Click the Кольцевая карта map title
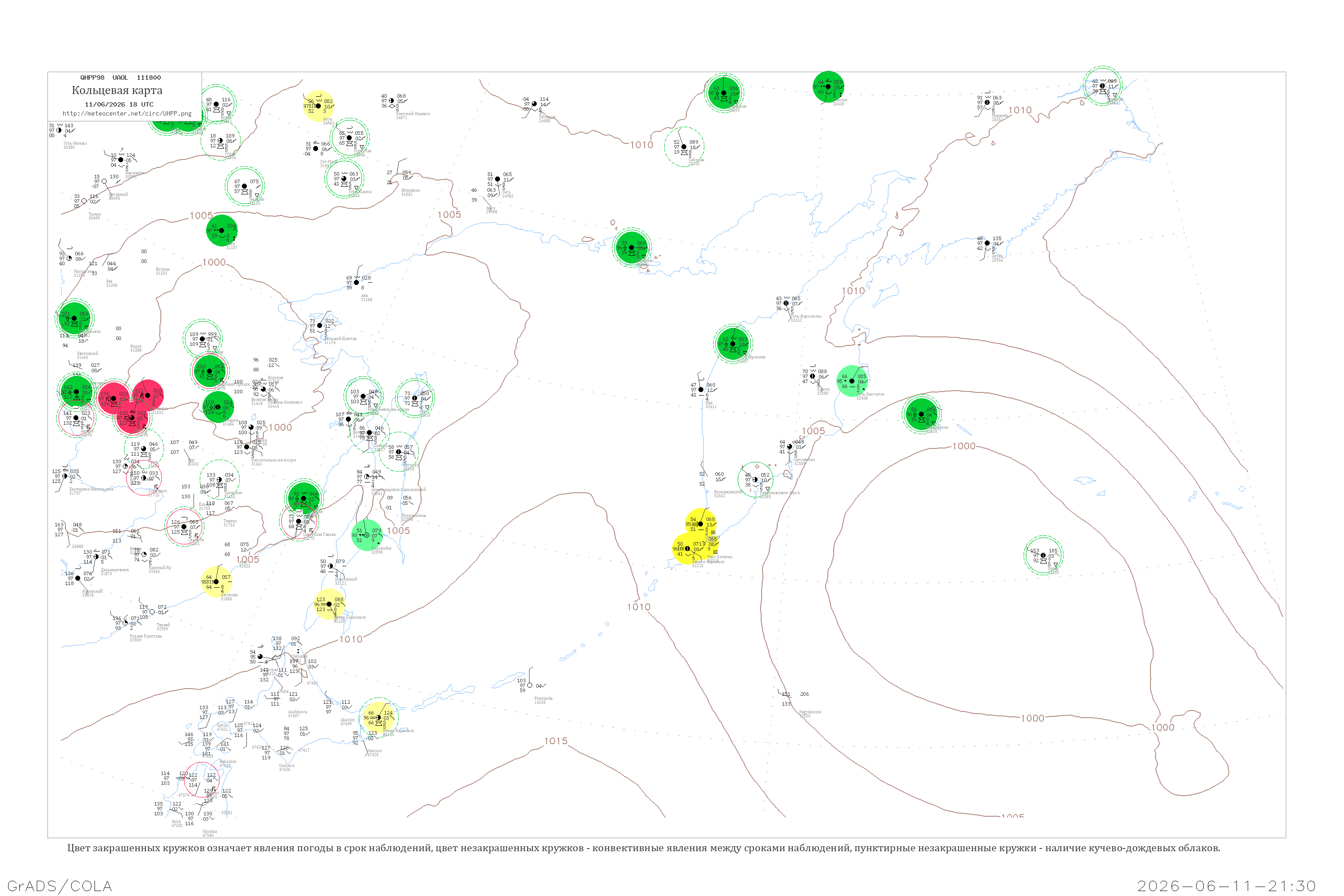1344x896 pixels. point(117,90)
